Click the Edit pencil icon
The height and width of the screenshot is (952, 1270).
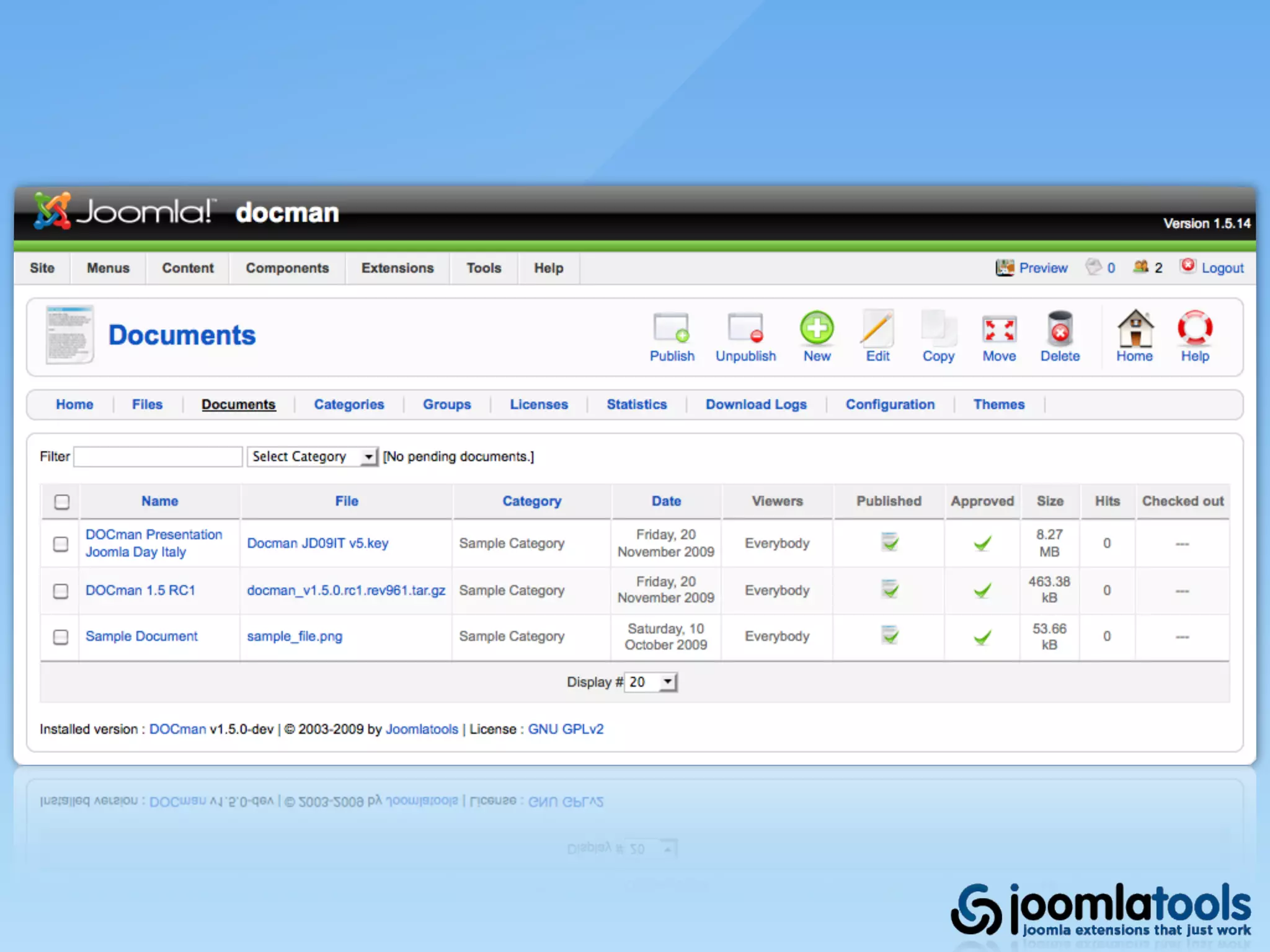pos(877,329)
